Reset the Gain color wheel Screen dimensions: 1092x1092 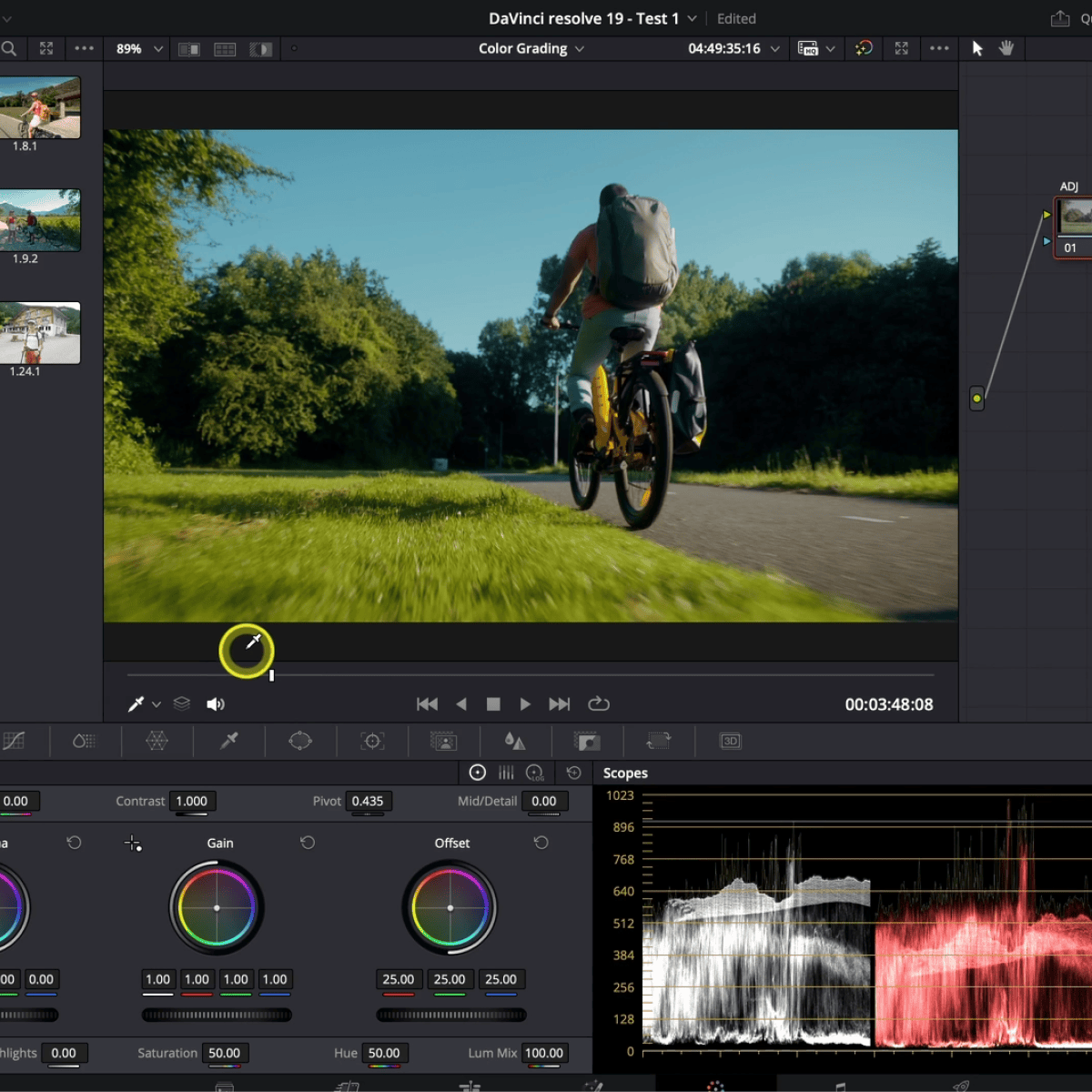(308, 843)
